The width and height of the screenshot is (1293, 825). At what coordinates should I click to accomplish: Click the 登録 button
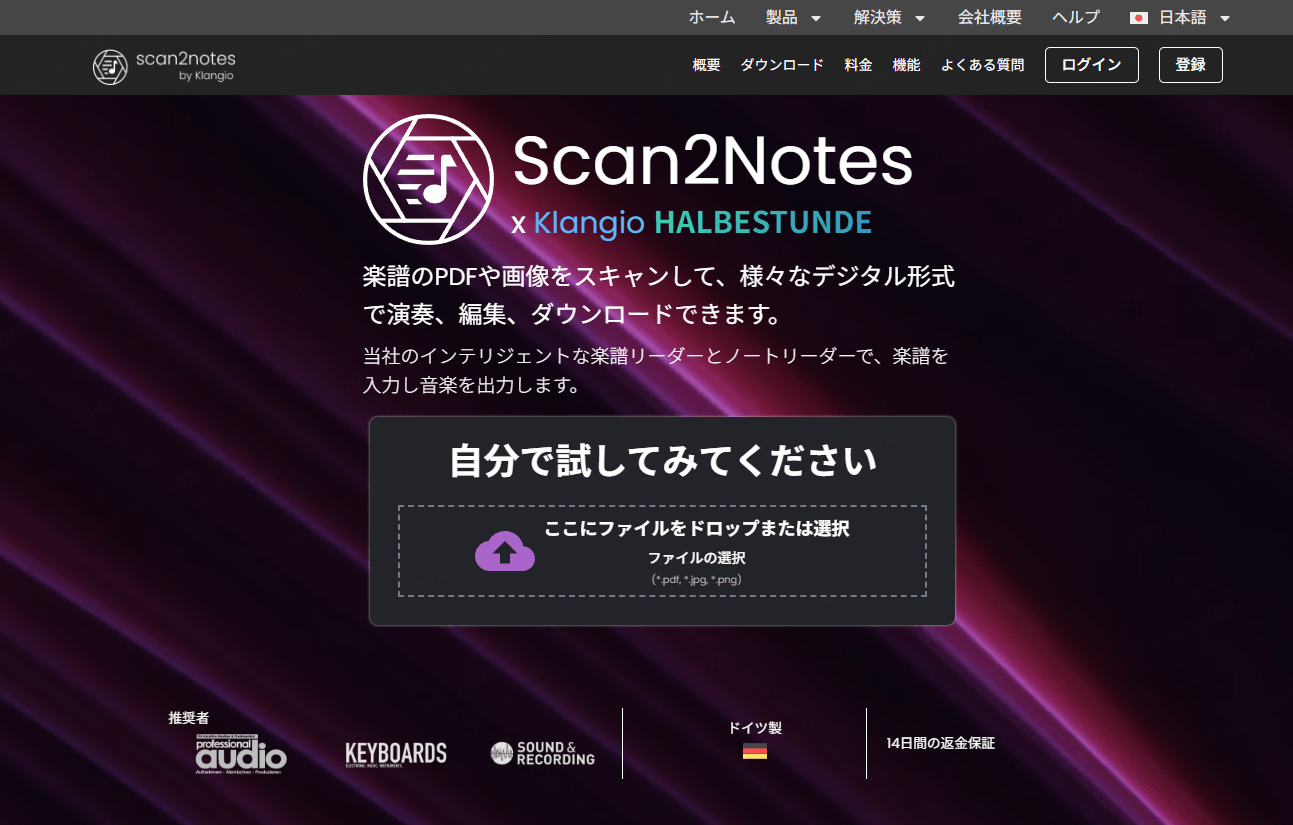click(1191, 65)
